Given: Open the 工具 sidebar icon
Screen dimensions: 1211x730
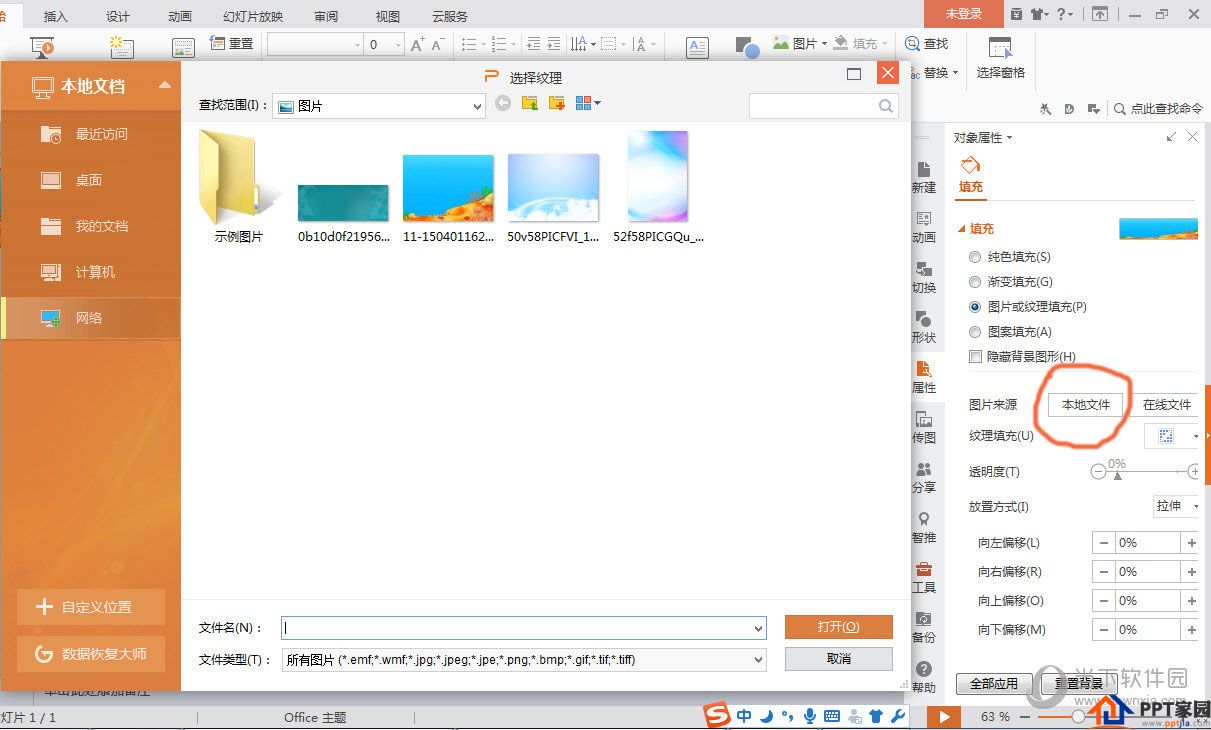Looking at the screenshot, I should (924, 577).
